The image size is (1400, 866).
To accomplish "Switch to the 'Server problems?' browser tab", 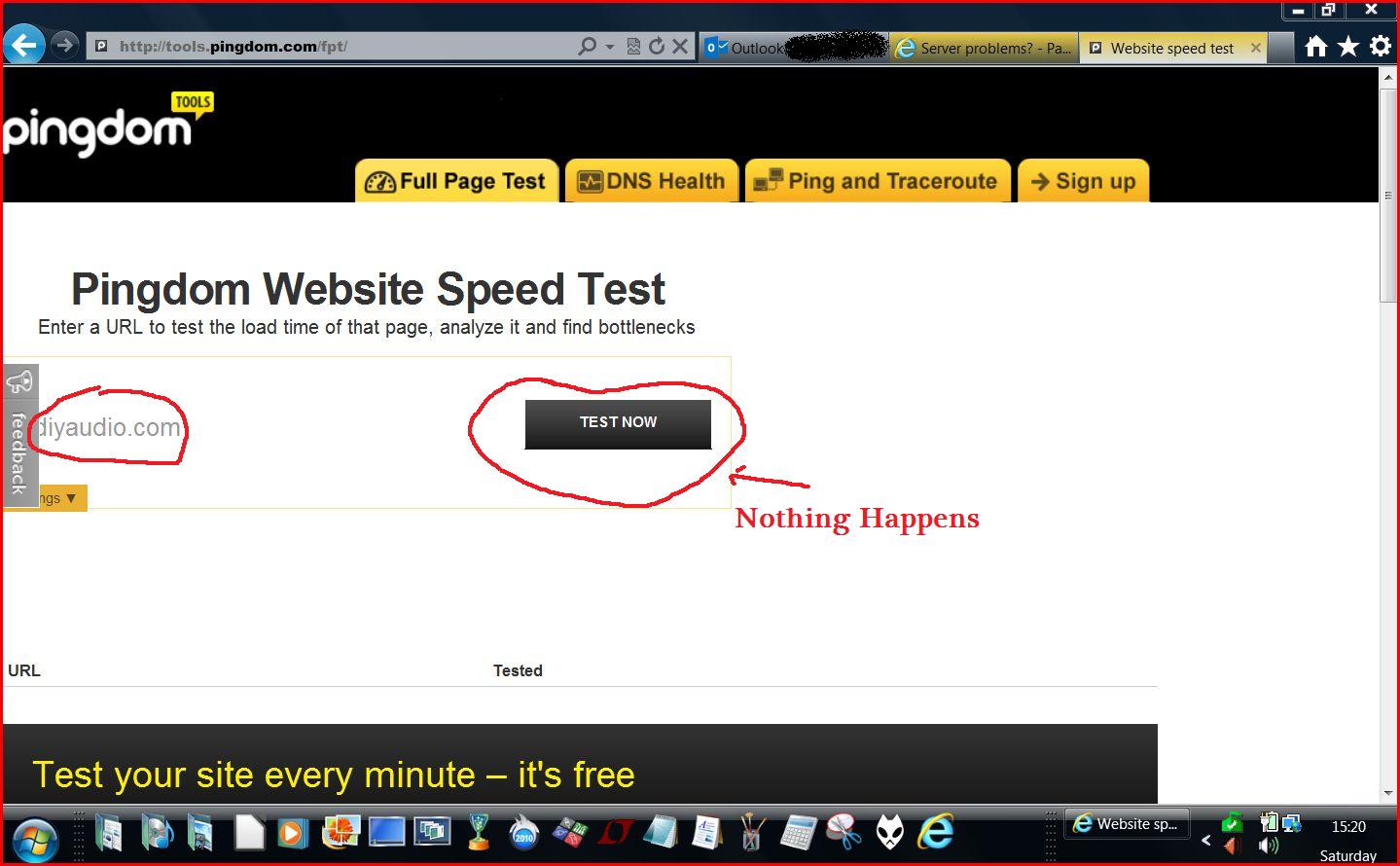I will tap(984, 47).
